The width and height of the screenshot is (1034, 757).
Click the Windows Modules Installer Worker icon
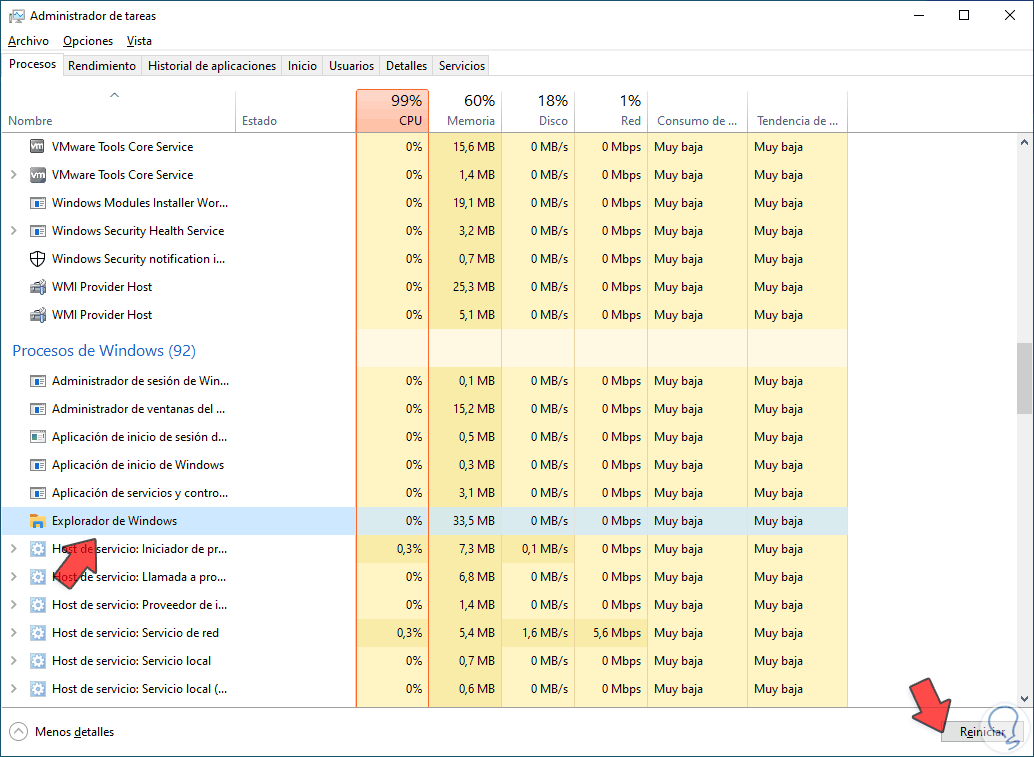tap(38, 203)
